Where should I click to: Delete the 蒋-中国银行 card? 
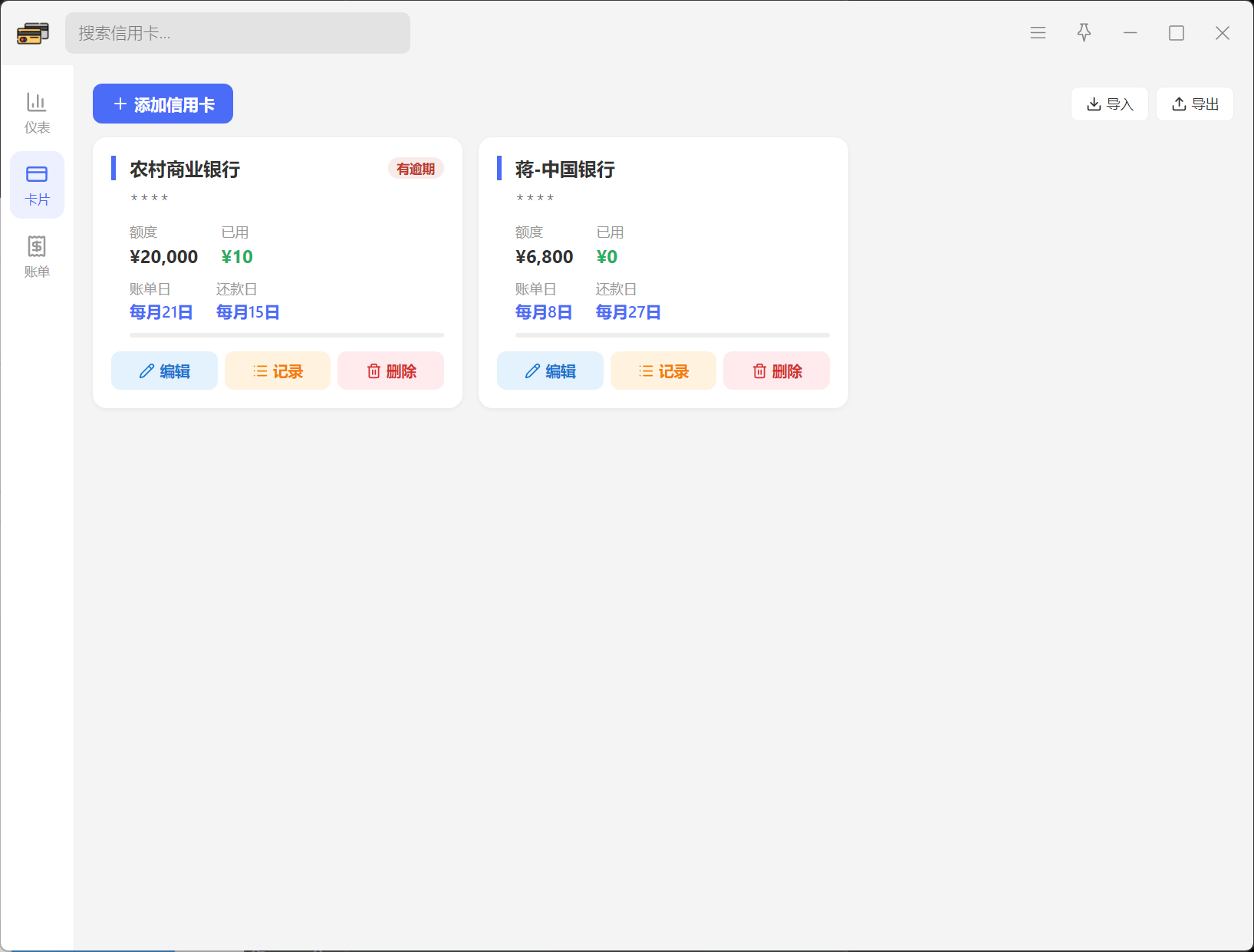(x=777, y=371)
